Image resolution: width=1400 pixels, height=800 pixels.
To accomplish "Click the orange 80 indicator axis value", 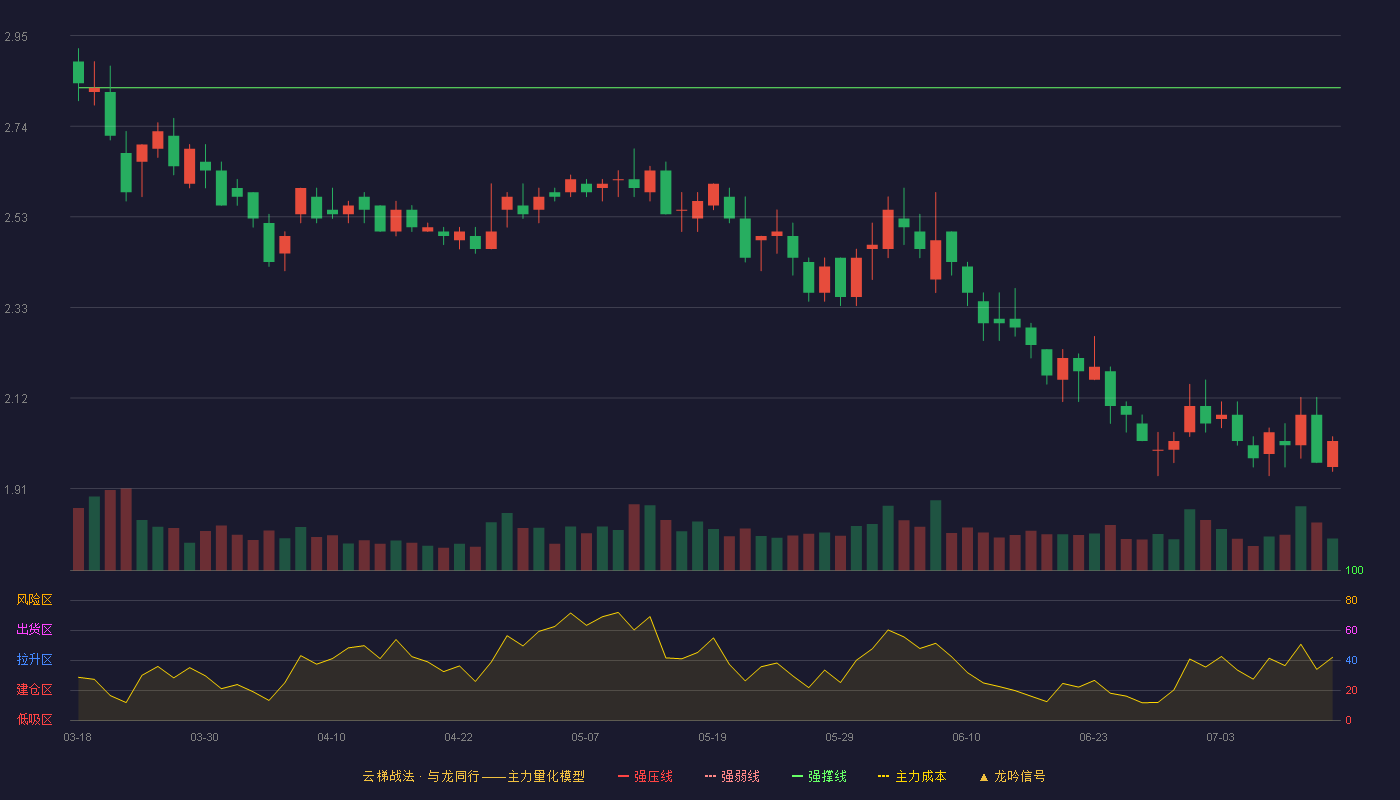I will coord(1351,600).
